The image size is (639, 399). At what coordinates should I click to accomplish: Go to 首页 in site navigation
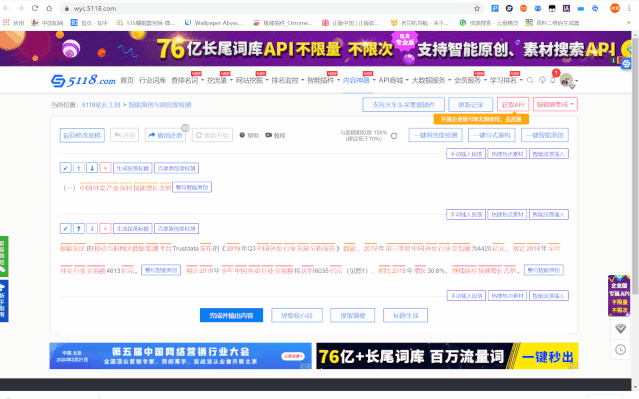click(x=127, y=80)
